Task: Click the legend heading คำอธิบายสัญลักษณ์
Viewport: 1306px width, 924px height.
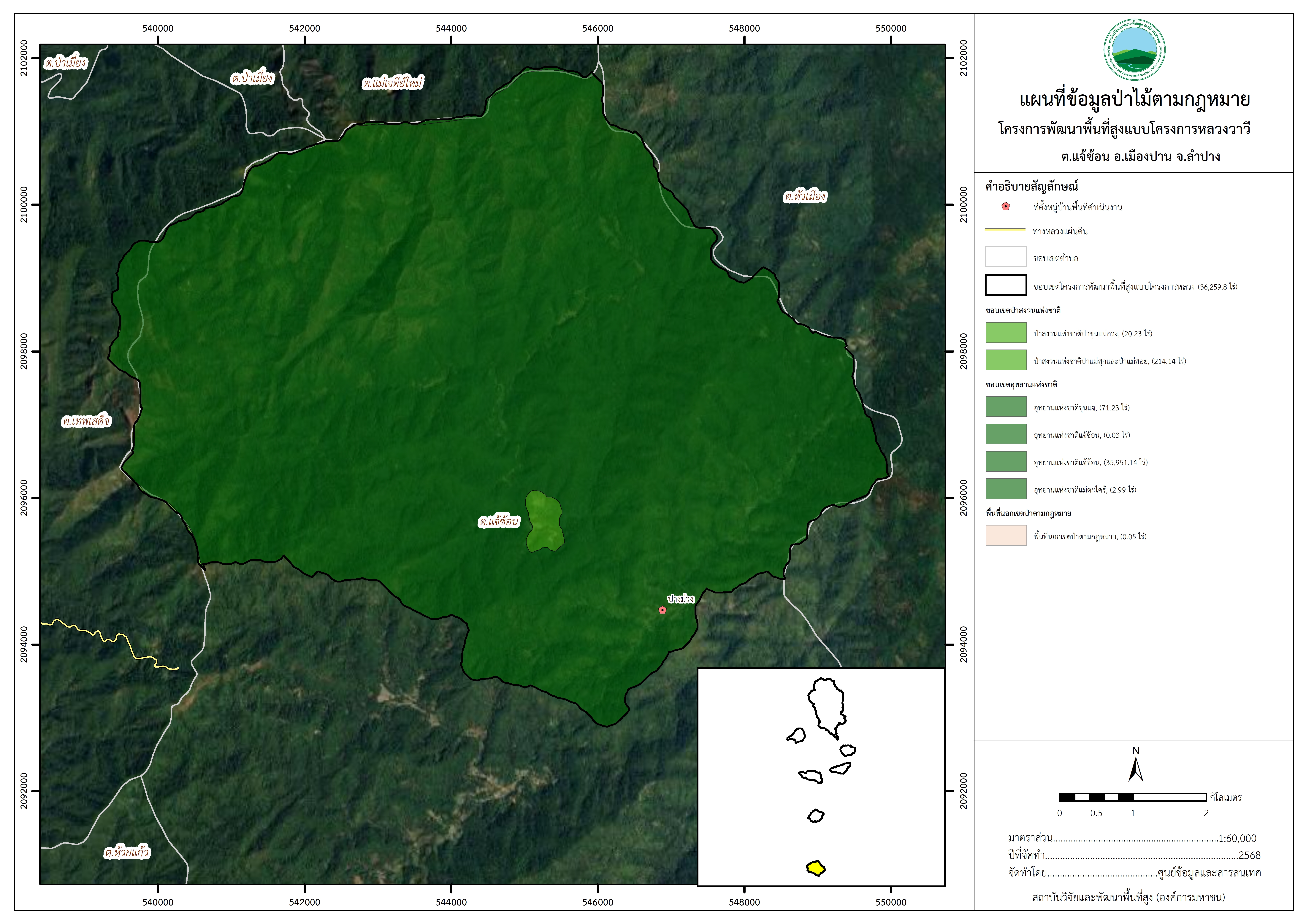Action: click(1032, 186)
